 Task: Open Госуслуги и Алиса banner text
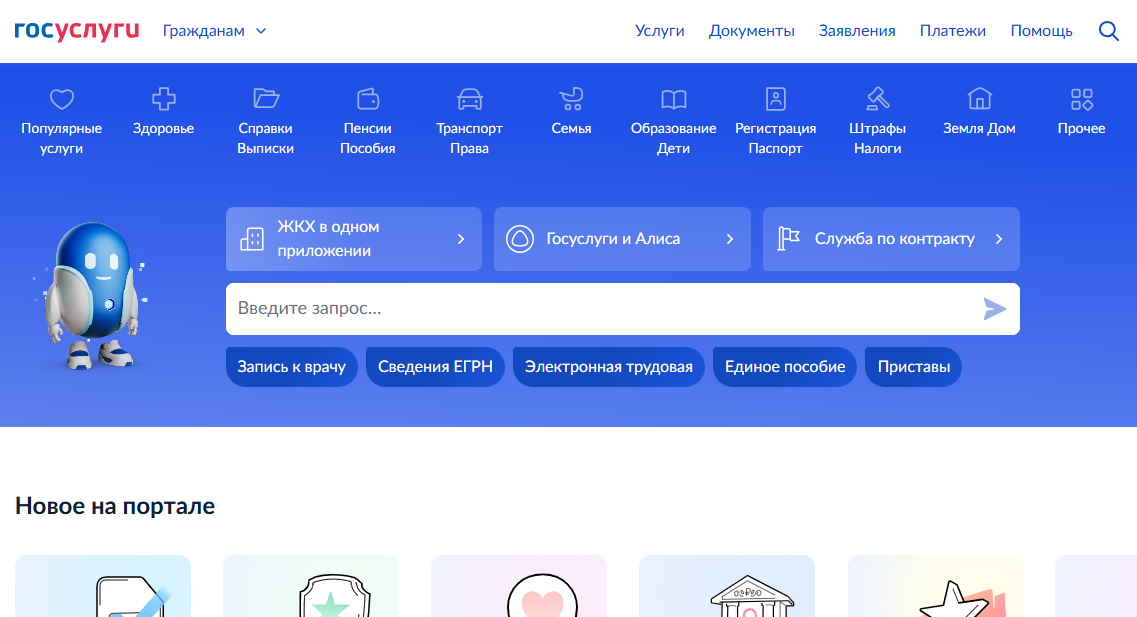coord(613,239)
